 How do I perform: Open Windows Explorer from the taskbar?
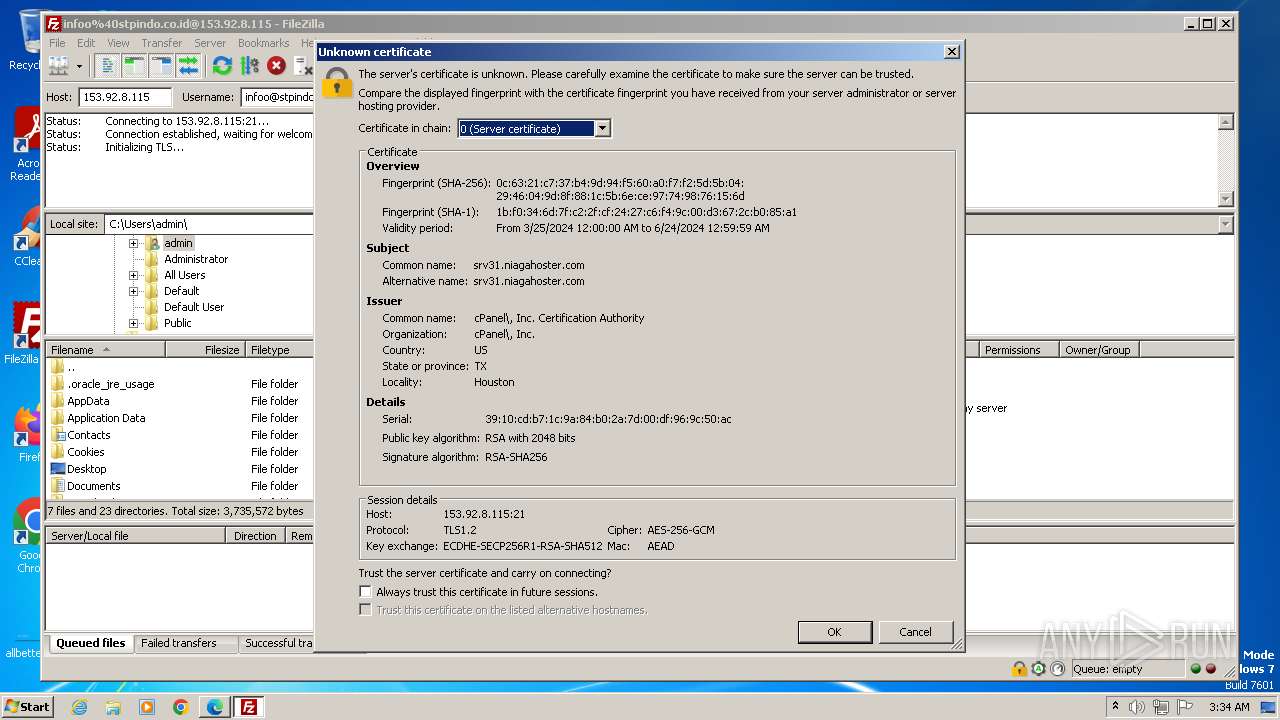click(x=113, y=707)
